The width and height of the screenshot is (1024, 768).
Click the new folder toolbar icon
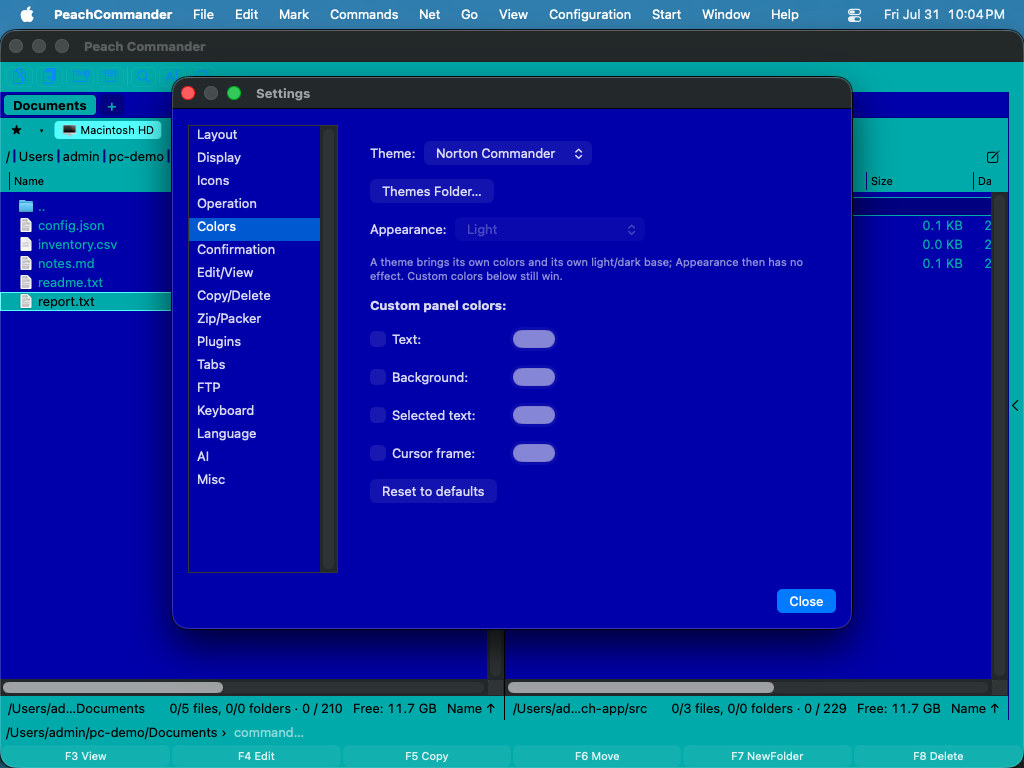click(81, 76)
